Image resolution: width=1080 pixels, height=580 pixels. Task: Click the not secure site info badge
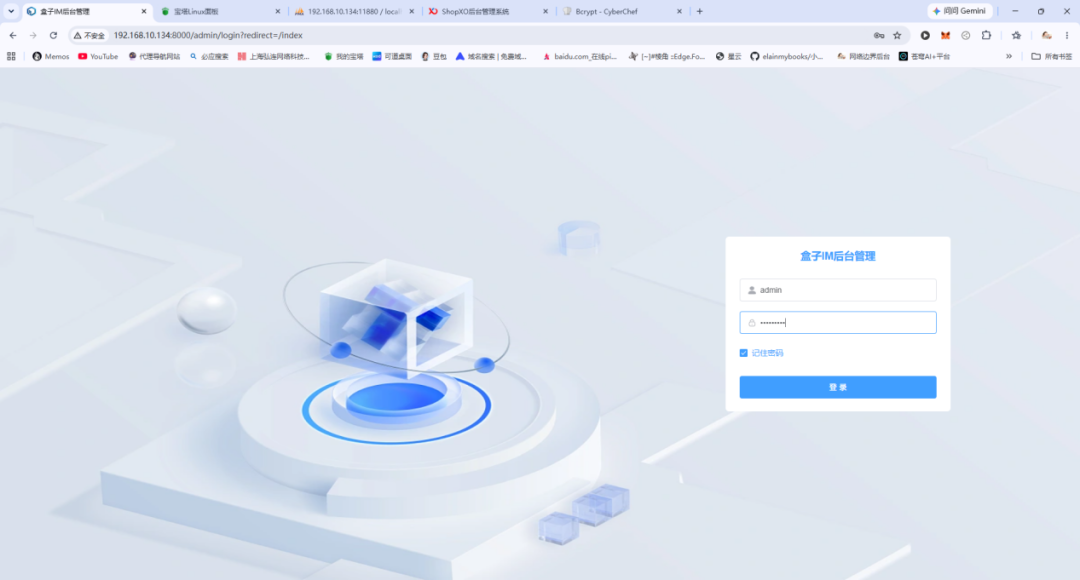pos(90,35)
